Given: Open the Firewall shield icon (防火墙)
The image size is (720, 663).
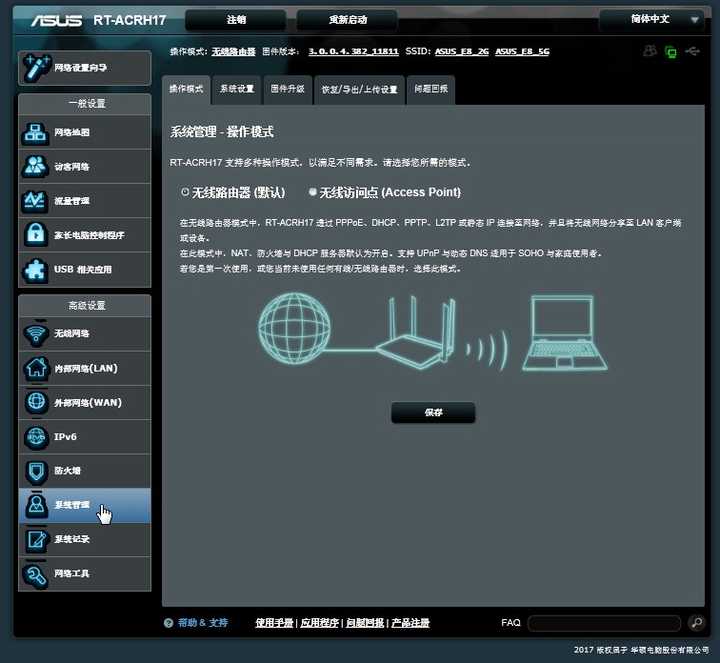Looking at the screenshot, I should (36, 471).
